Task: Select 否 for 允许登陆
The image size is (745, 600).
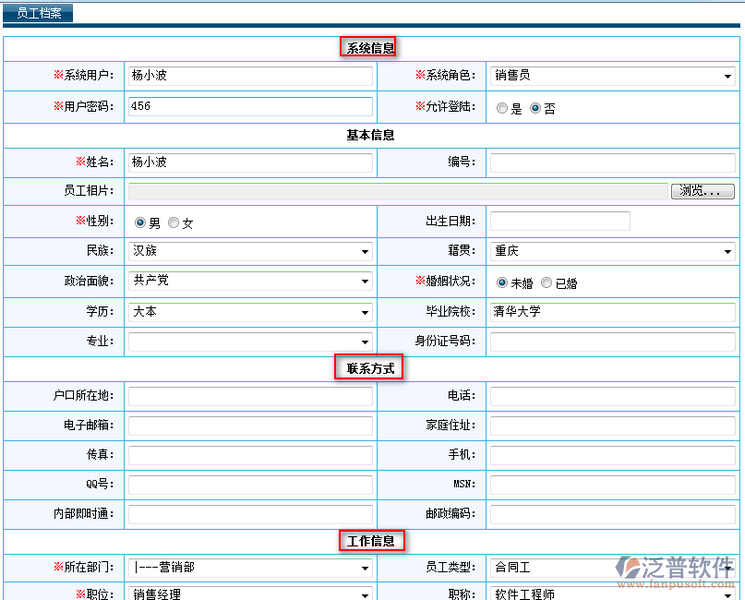Action: tap(536, 108)
